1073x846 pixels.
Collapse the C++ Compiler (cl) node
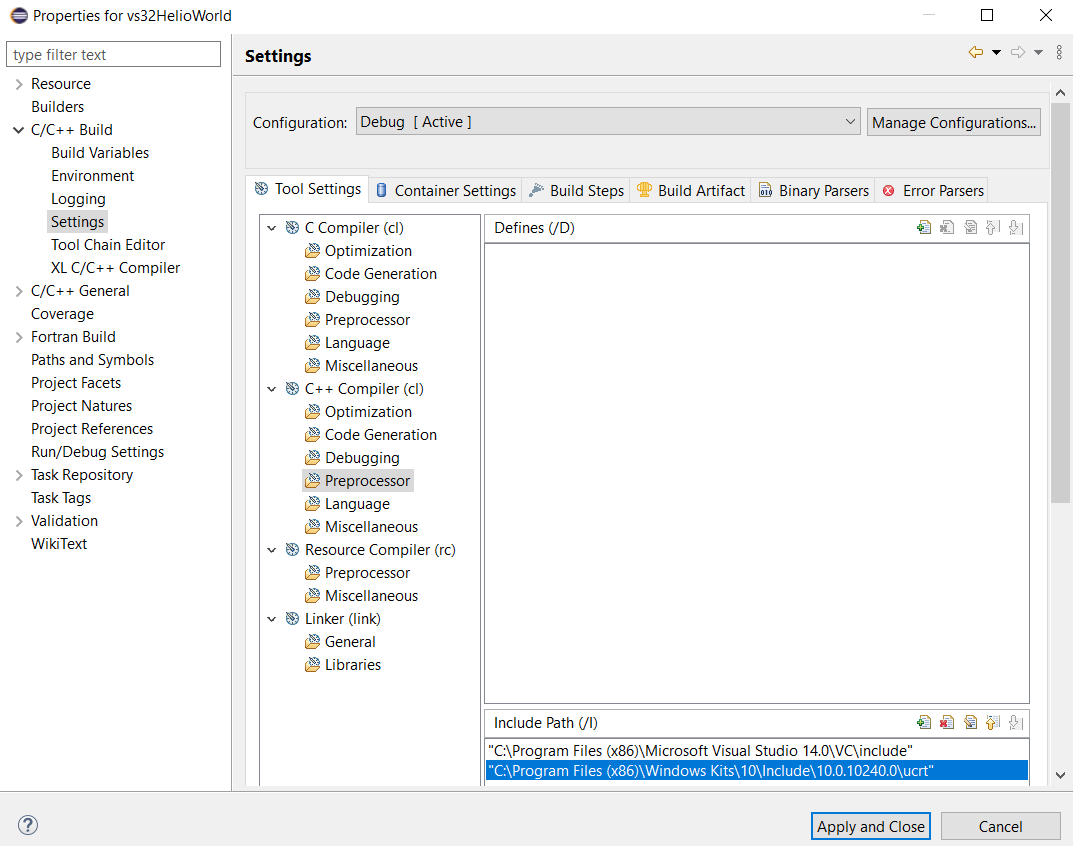click(272, 389)
